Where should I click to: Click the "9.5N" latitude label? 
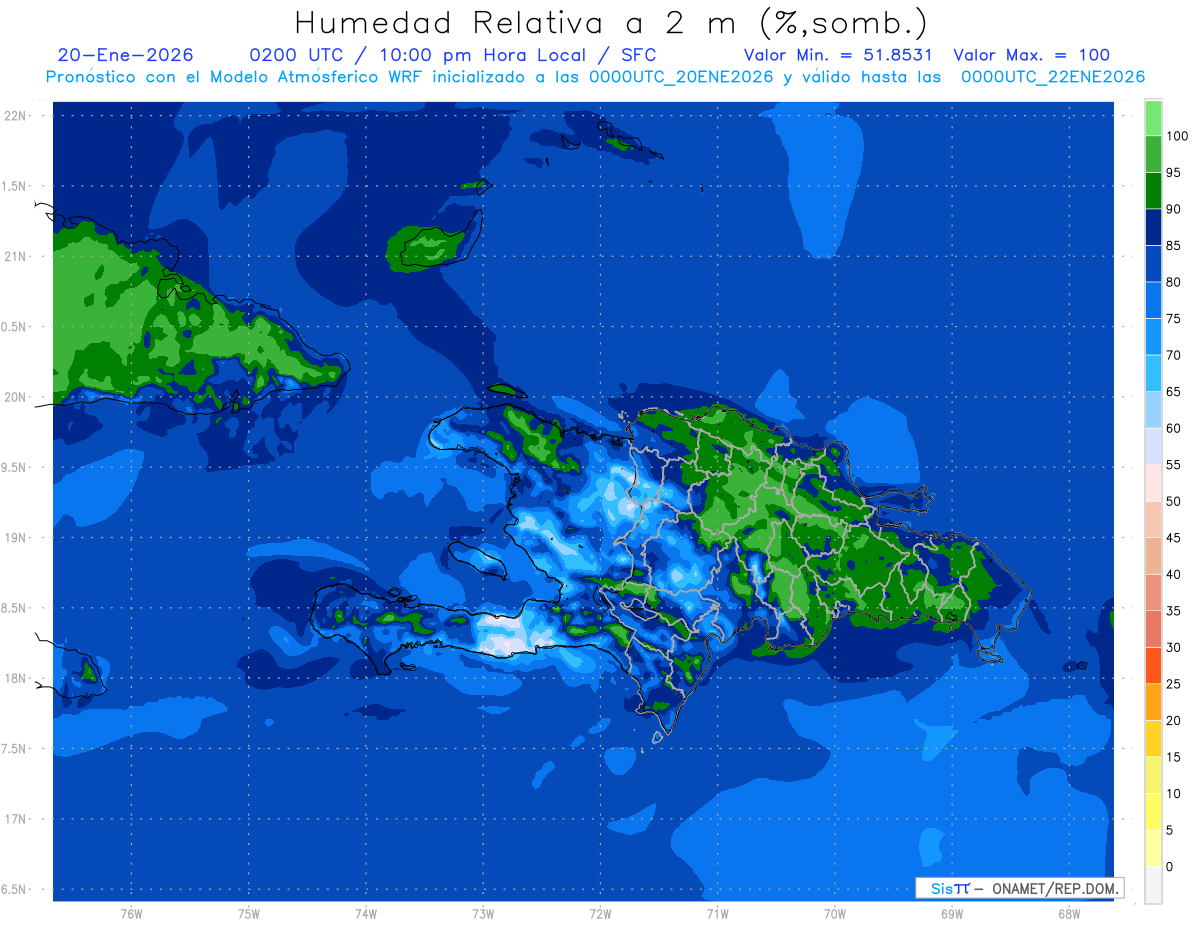pos(15,467)
